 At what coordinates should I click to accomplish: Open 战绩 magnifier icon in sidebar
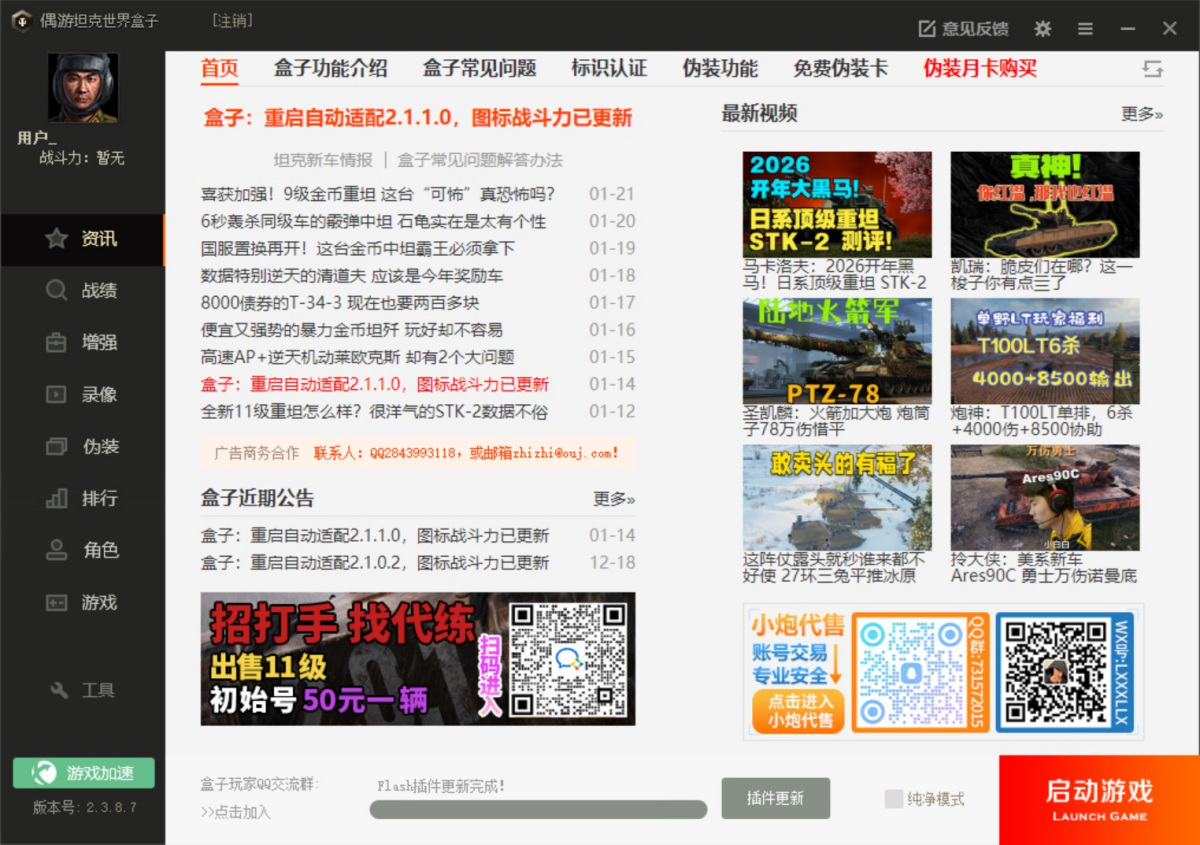(x=57, y=291)
